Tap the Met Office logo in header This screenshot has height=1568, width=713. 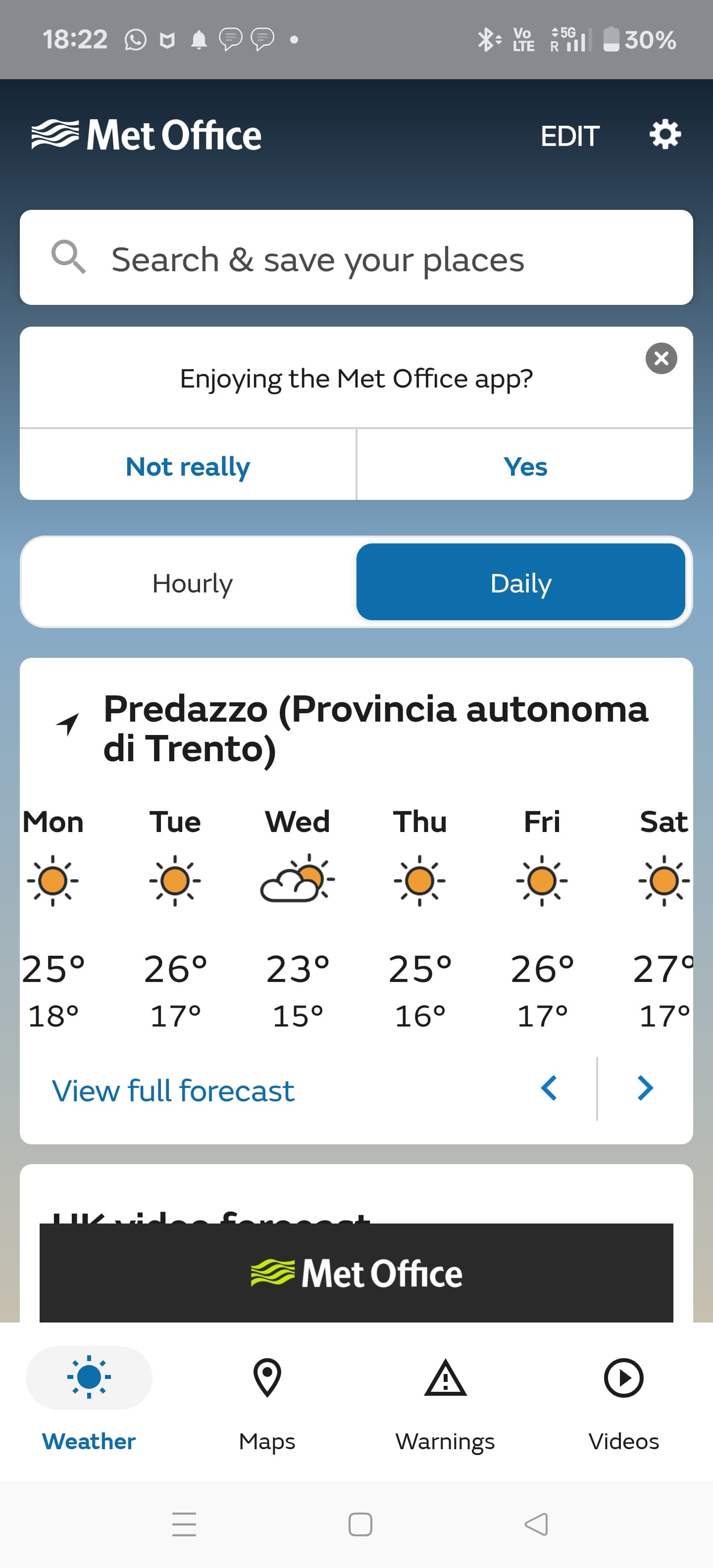point(147,135)
